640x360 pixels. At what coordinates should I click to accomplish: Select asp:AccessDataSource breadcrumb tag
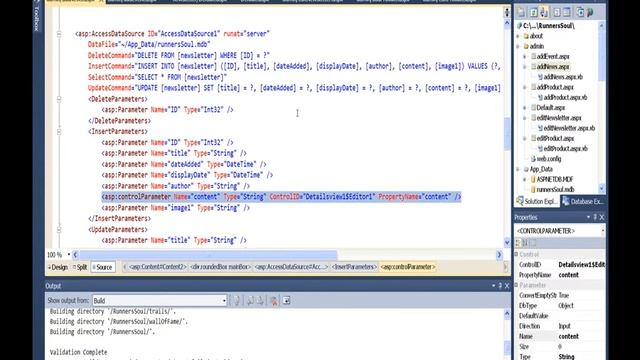[291, 267]
